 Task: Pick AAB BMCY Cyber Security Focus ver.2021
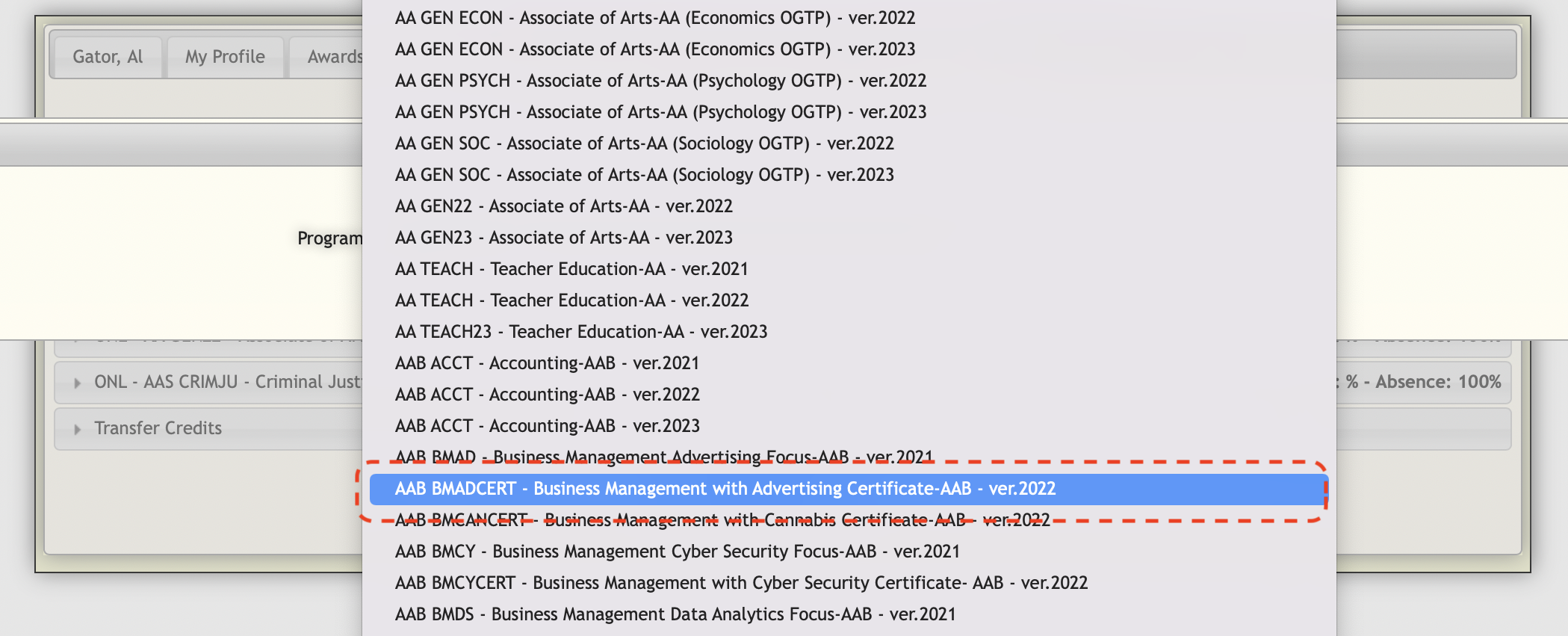[677, 552]
